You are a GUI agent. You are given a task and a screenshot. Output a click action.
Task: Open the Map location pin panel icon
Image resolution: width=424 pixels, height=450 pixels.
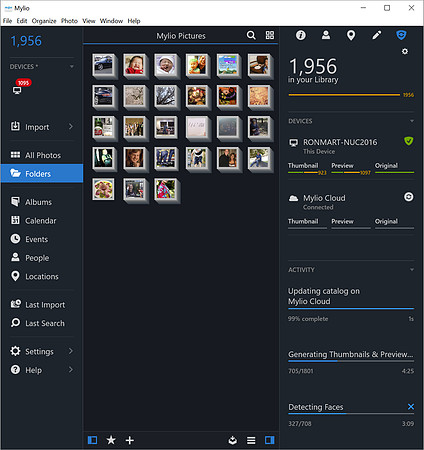coord(351,35)
